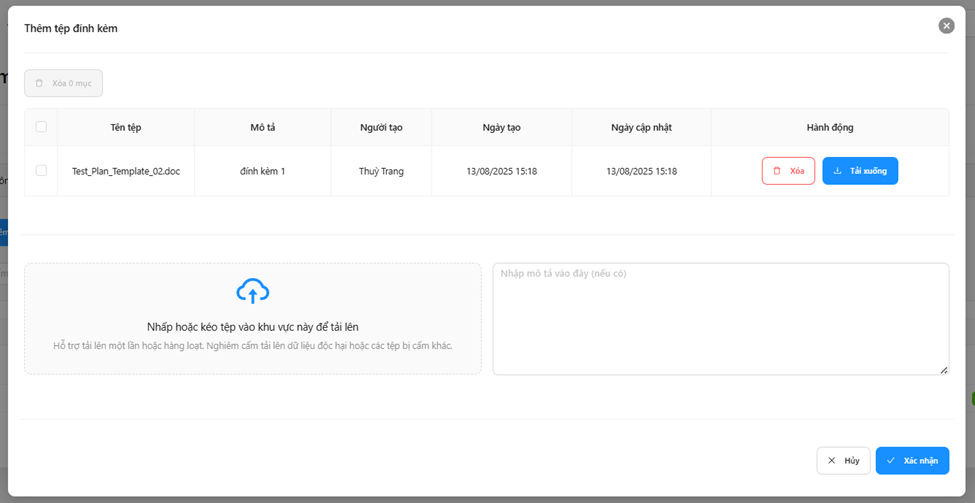
Task: Click the đính kèm 1 description cell
Action: (263, 172)
